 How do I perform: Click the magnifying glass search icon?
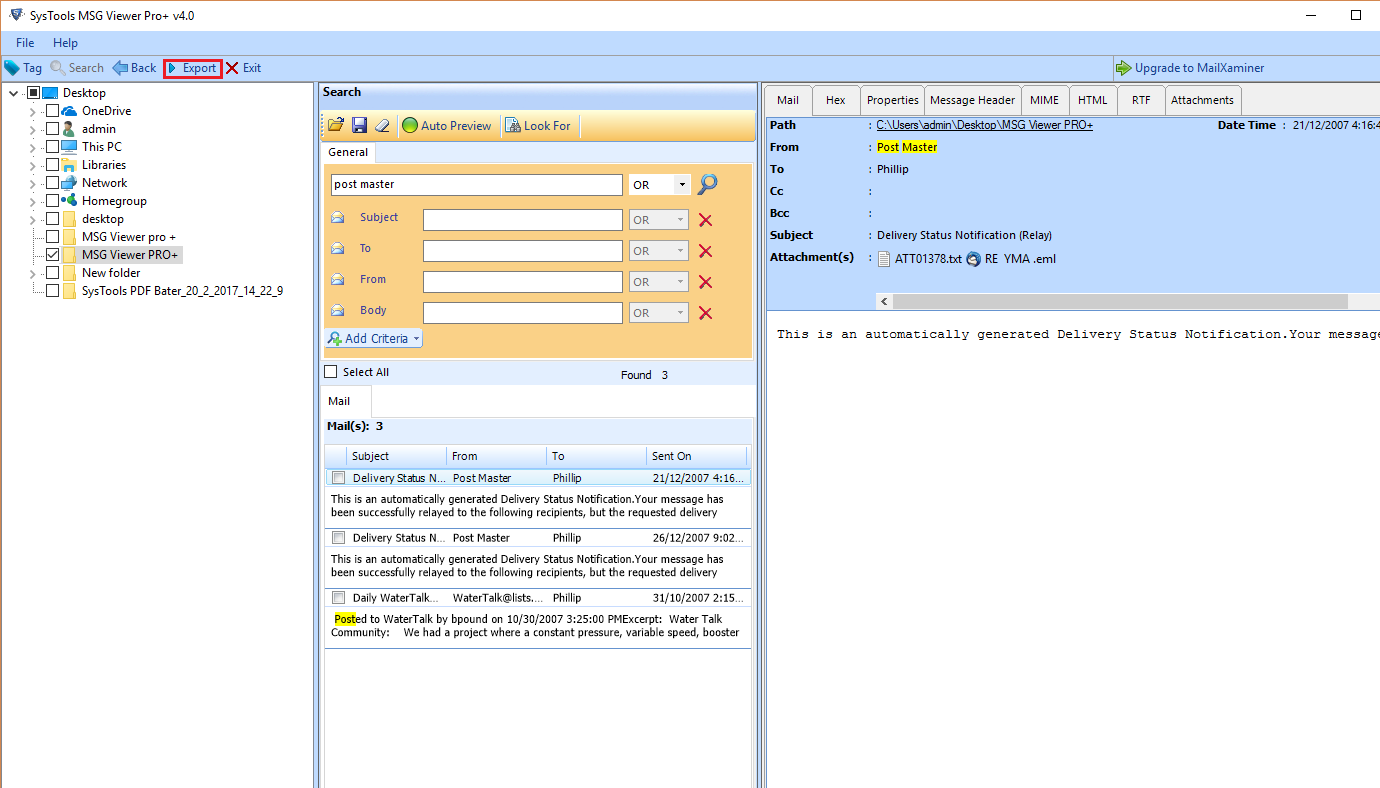point(708,184)
